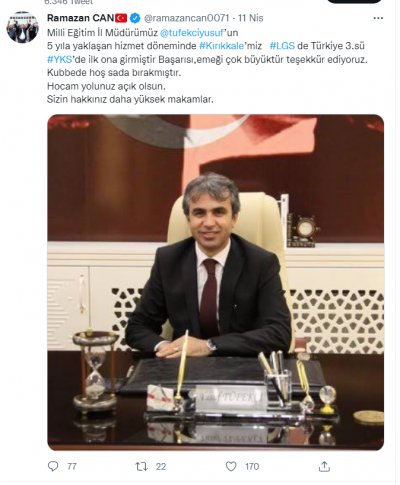Open the Ramazan CAN display name
The width and height of the screenshot is (400, 485).
[80, 18]
